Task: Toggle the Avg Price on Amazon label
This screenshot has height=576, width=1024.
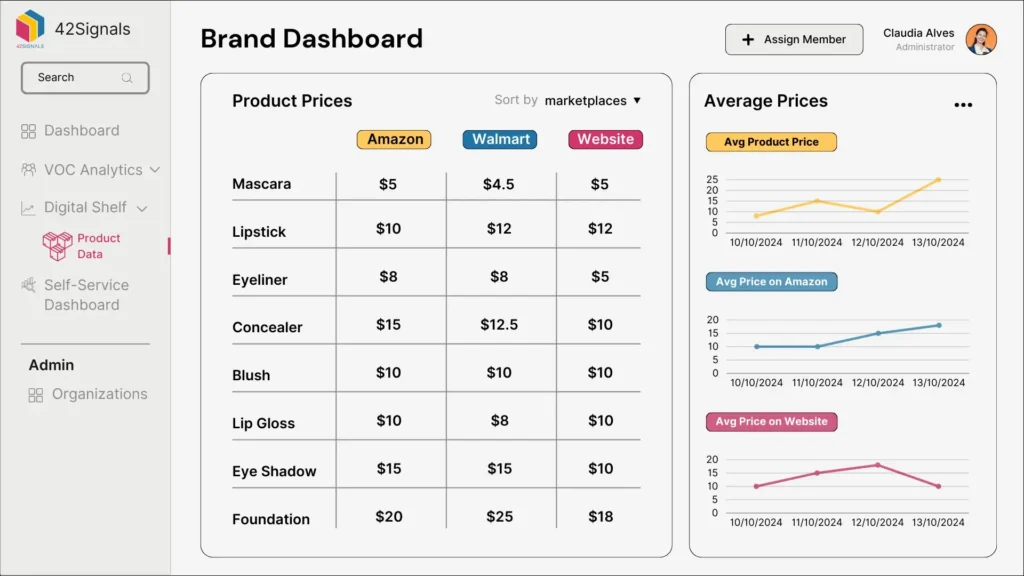Action: click(x=771, y=282)
